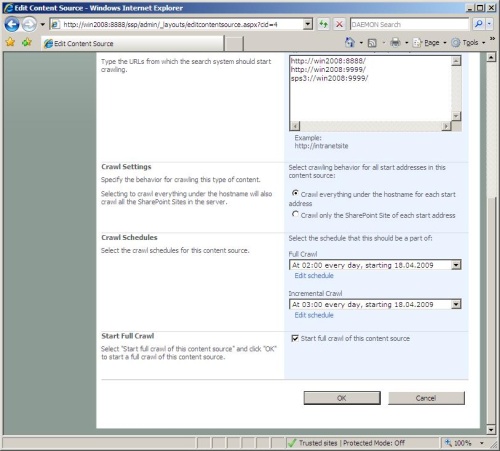500x451 pixels.
Task: Click the Refresh page icon
Action: [x=323, y=24]
